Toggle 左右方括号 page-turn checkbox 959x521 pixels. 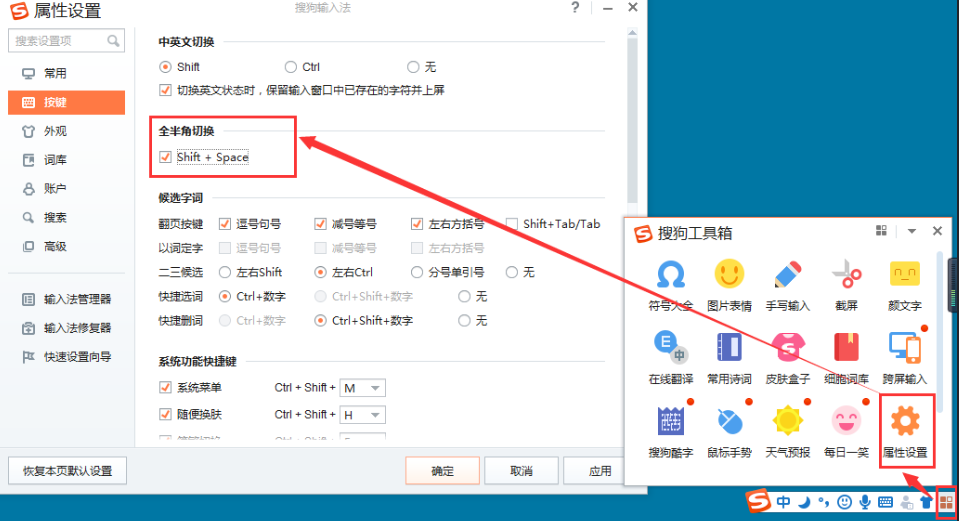pos(417,224)
